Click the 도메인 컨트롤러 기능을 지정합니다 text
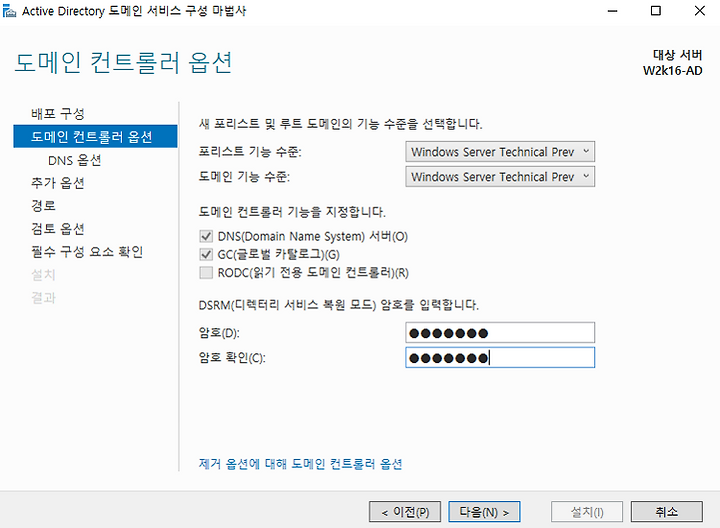Viewport: 720px width, 528px height. click(x=292, y=212)
